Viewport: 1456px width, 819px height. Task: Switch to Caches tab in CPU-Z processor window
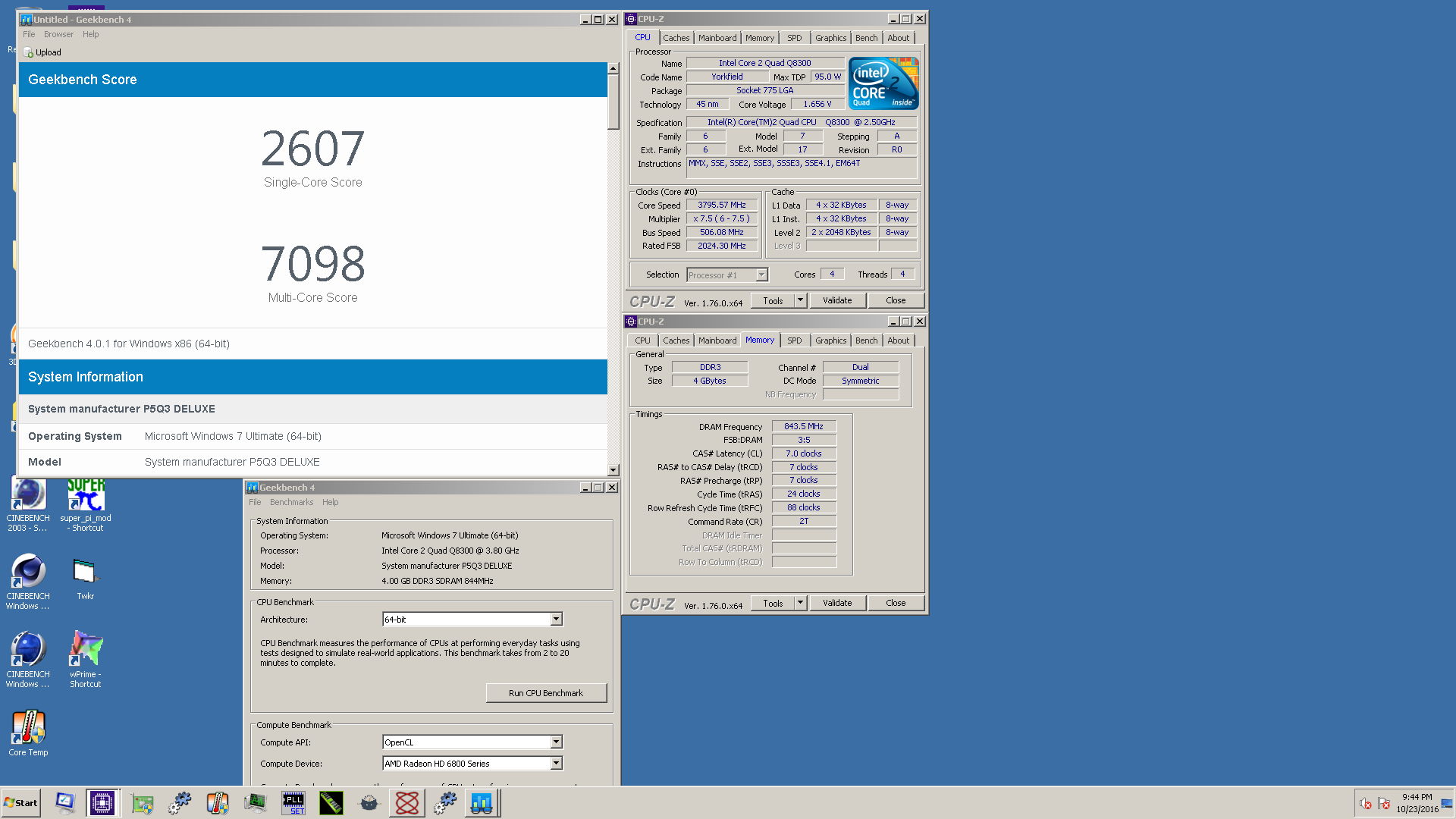click(676, 38)
